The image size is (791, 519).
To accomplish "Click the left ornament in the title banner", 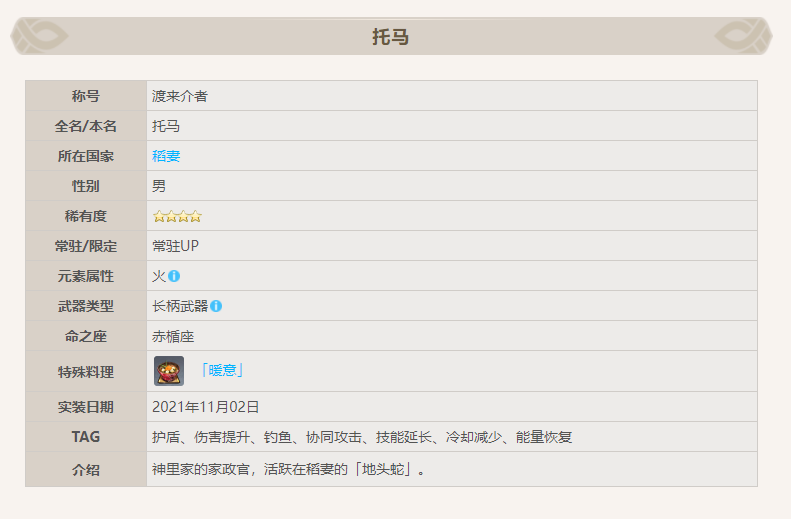I will pyautogui.click(x=40, y=37).
